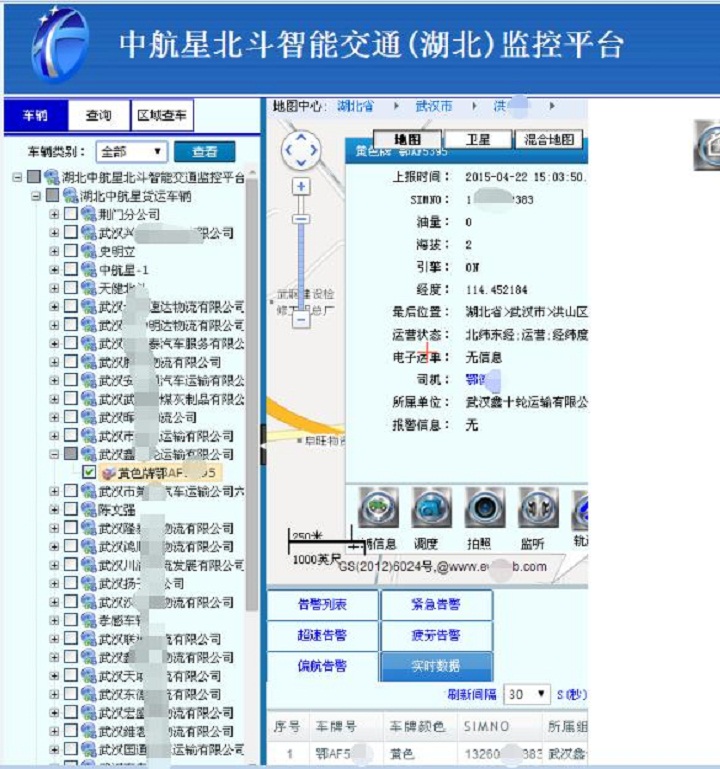The image size is (720, 769).
Task: Collapse the root platform tree node
Action: point(17,177)
